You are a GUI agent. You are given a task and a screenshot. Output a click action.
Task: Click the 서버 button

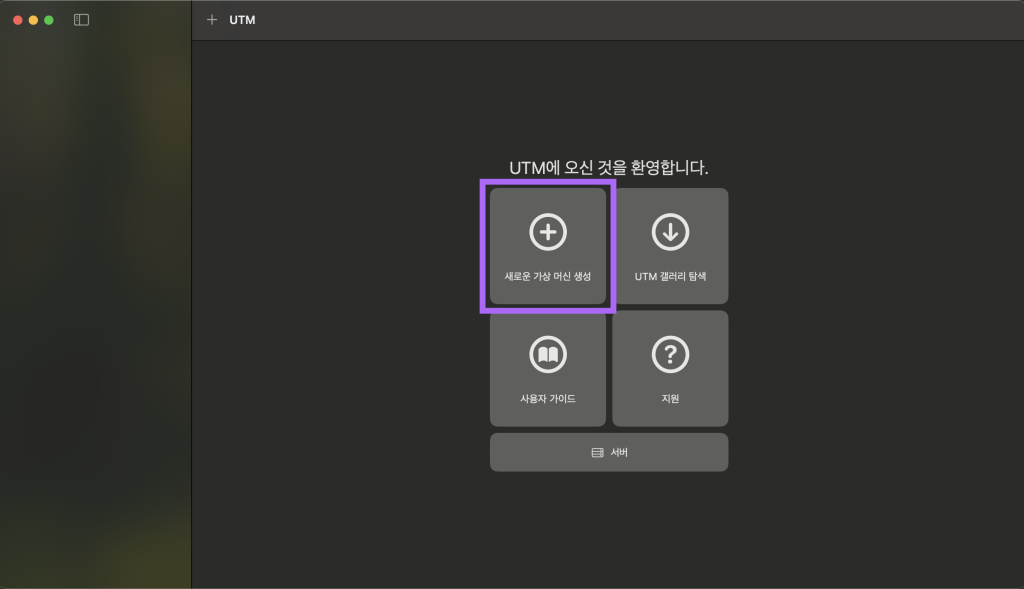[x=609, y=452]
